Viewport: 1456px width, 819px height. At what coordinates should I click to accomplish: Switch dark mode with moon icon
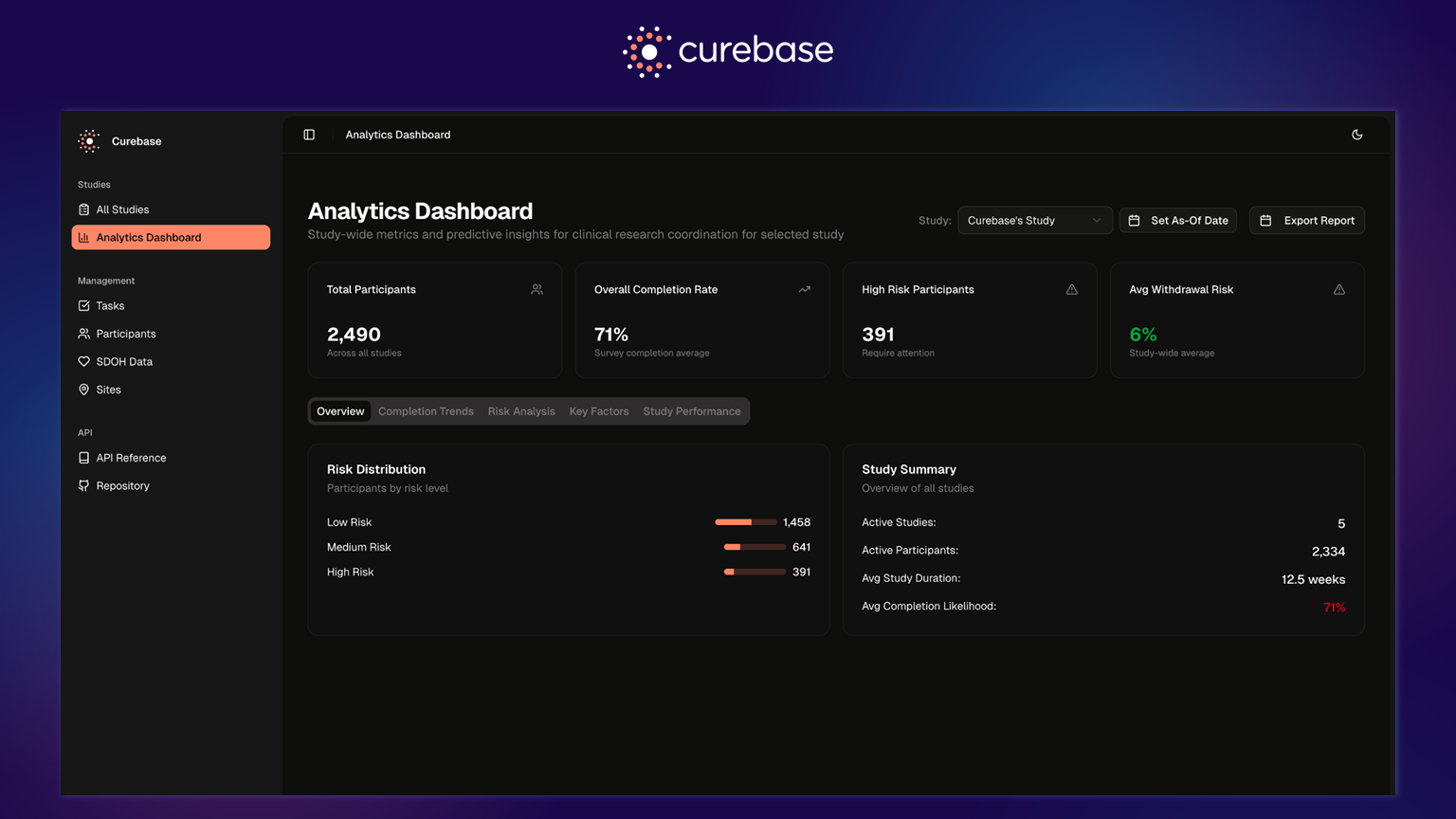[x=1356, y=135]
